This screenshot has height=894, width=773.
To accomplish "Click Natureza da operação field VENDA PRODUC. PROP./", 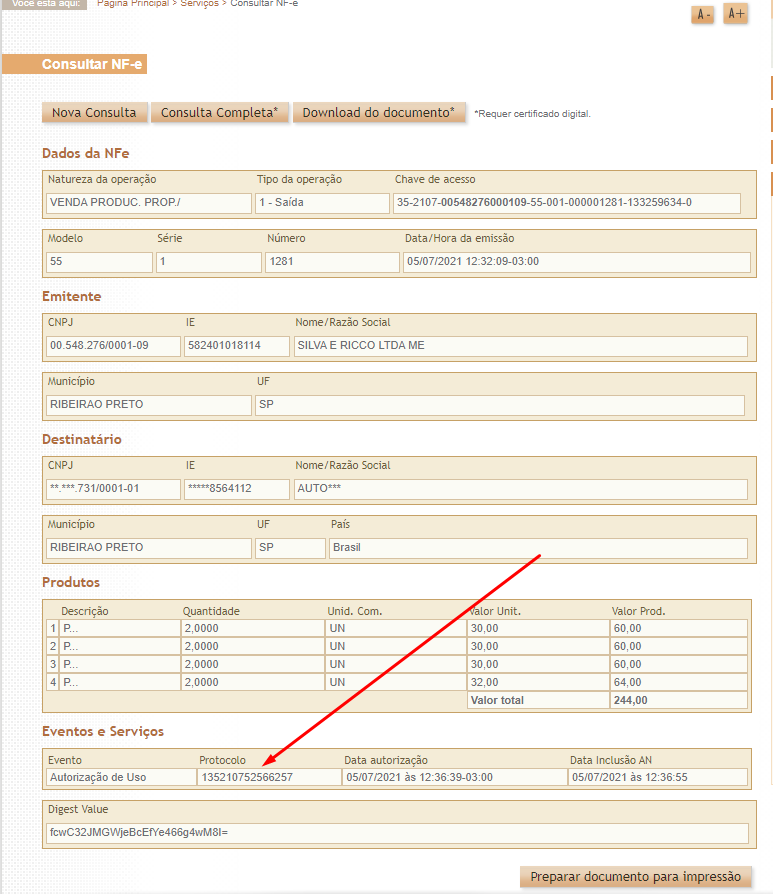I will 149,203.
